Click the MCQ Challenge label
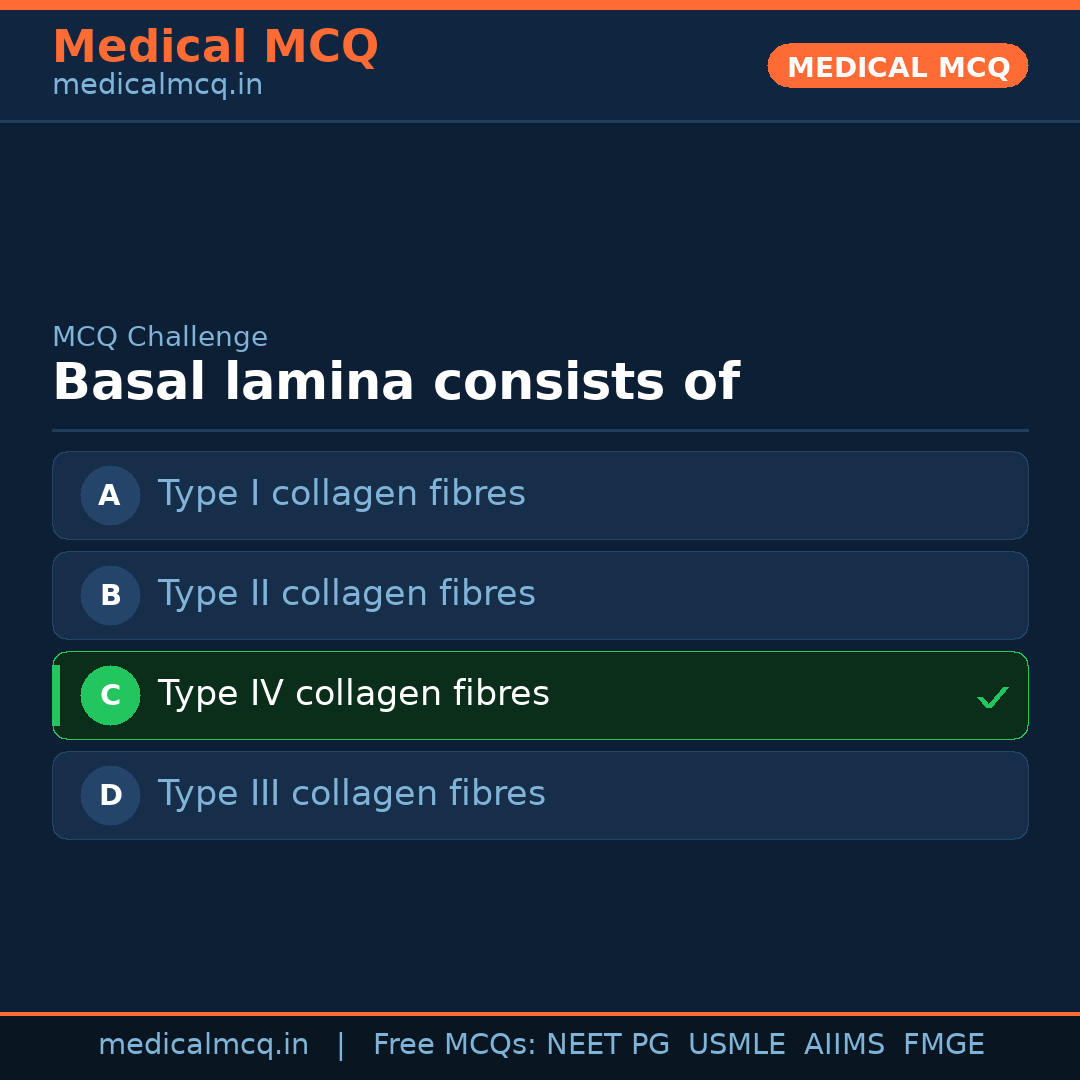 tap(160, 337)
